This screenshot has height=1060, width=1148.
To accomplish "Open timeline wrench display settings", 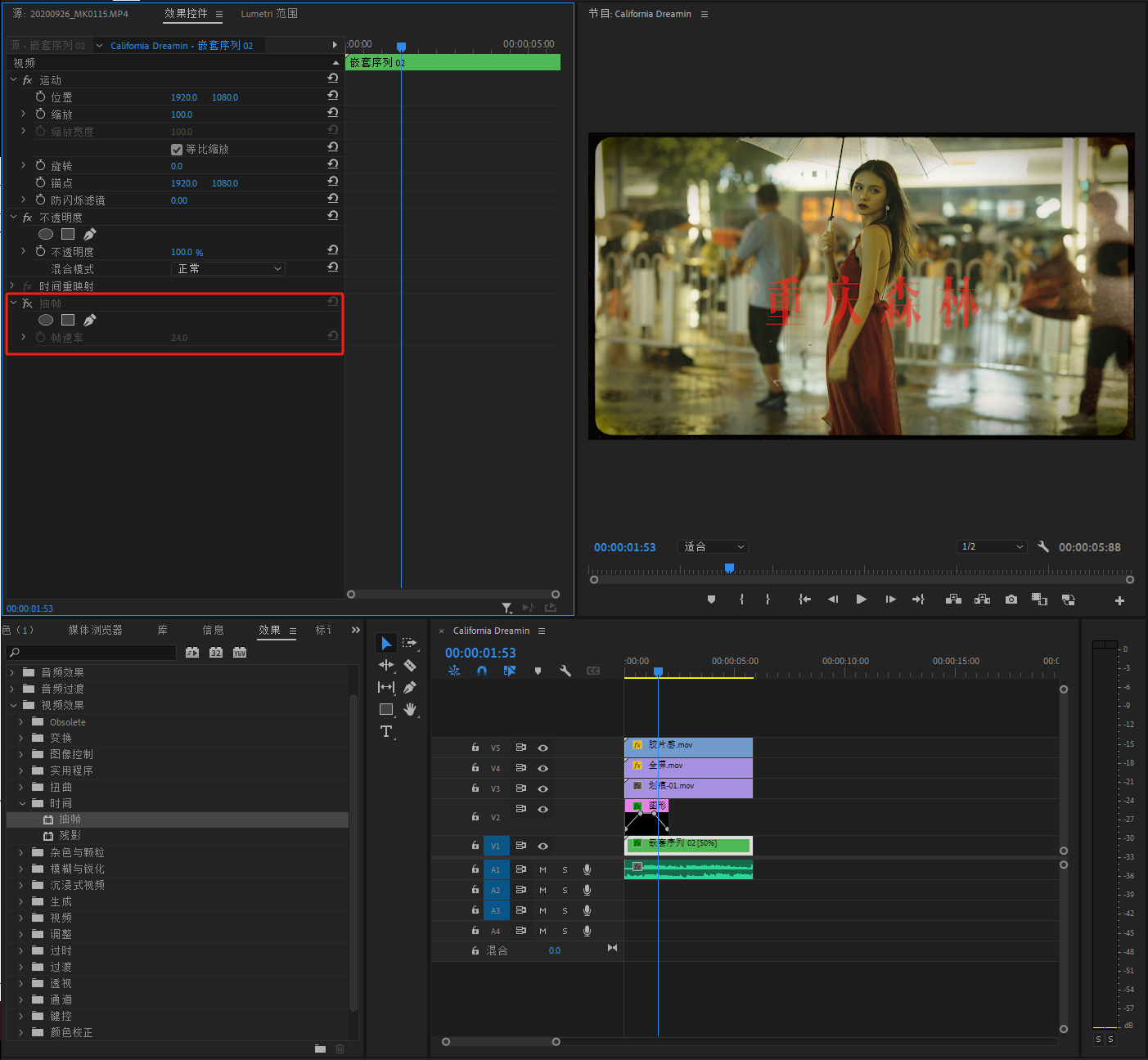I will pos(565,671).
